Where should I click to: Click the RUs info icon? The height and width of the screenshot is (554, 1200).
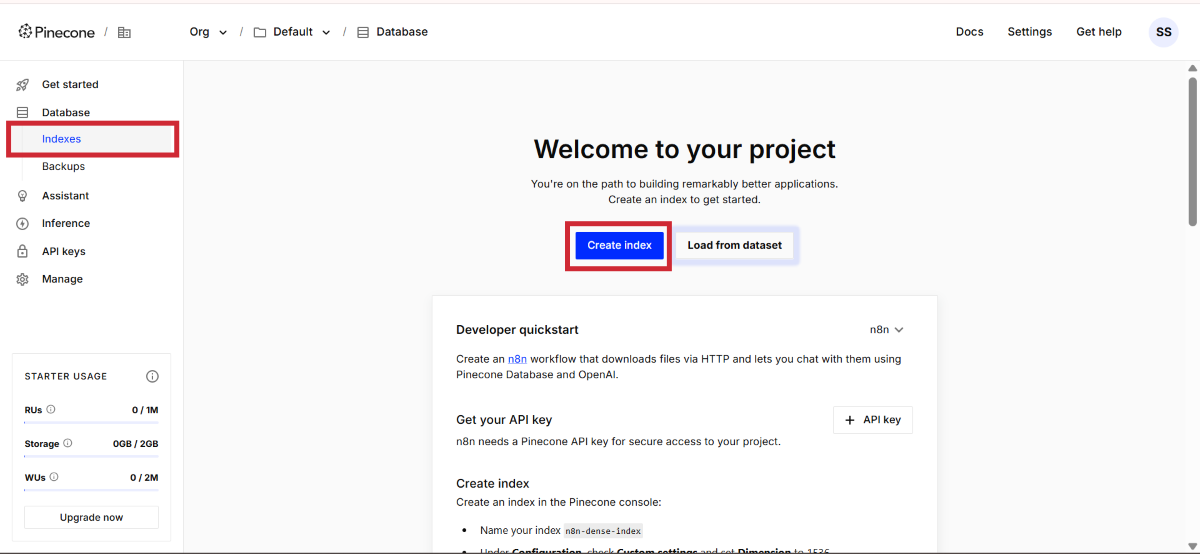[x=51, y=410]
